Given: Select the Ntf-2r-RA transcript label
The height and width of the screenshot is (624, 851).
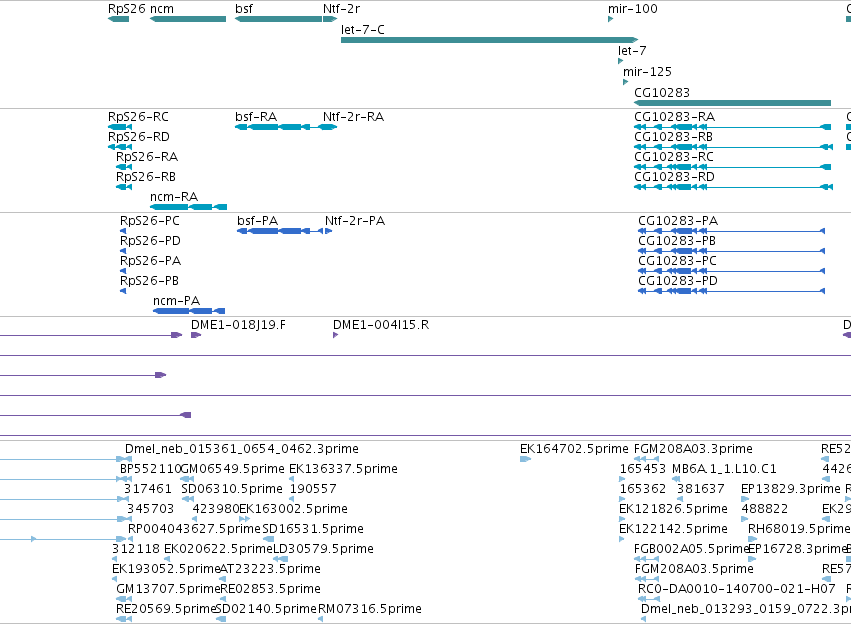Looking at the screenshot, I should (353, 117).
